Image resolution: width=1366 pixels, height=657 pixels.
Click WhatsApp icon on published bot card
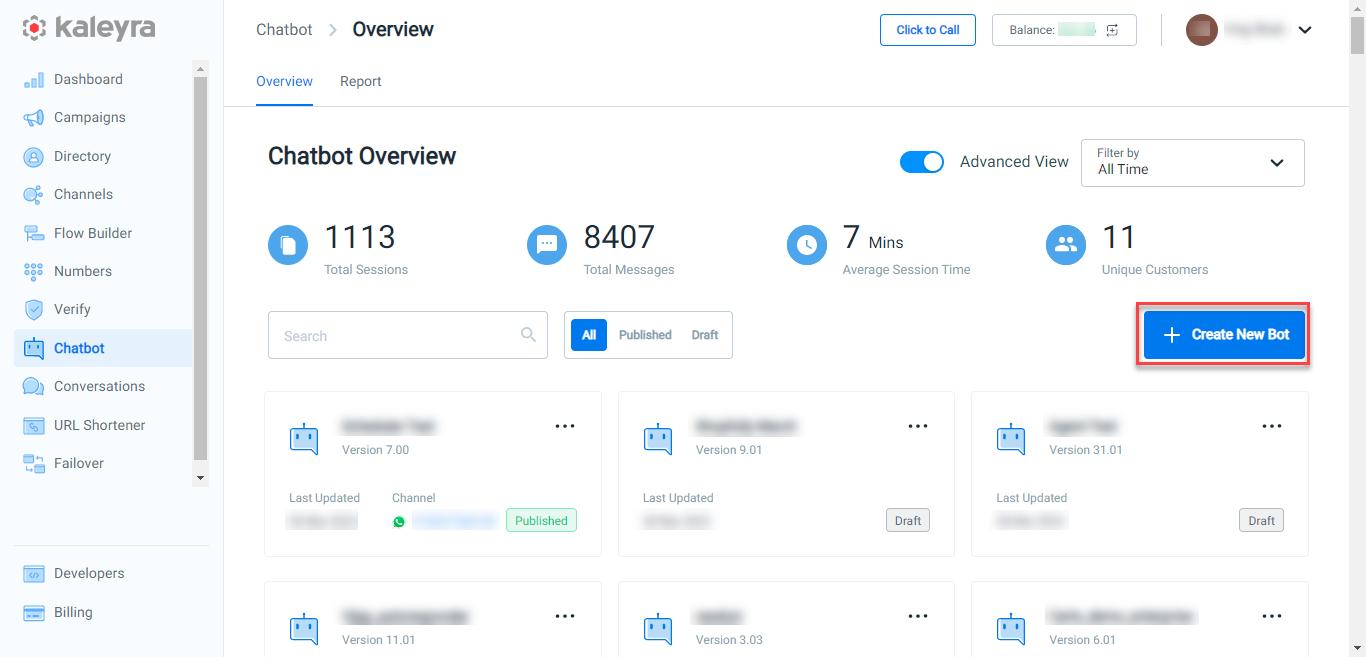click(399, 521)
